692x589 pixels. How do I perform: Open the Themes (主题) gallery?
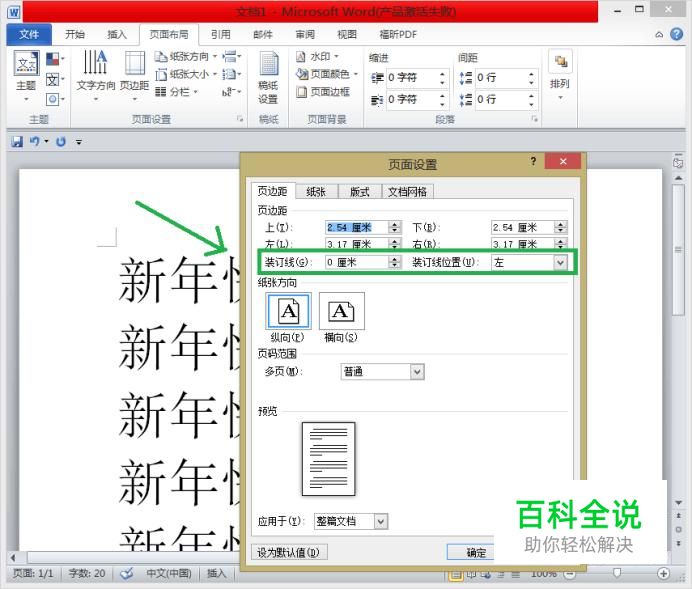26,76
